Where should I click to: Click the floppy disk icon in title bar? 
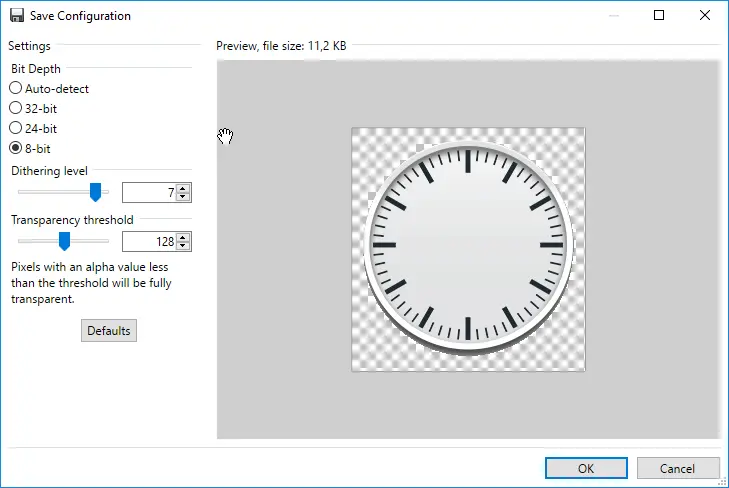pyautogui.click(x=17, y=16)
